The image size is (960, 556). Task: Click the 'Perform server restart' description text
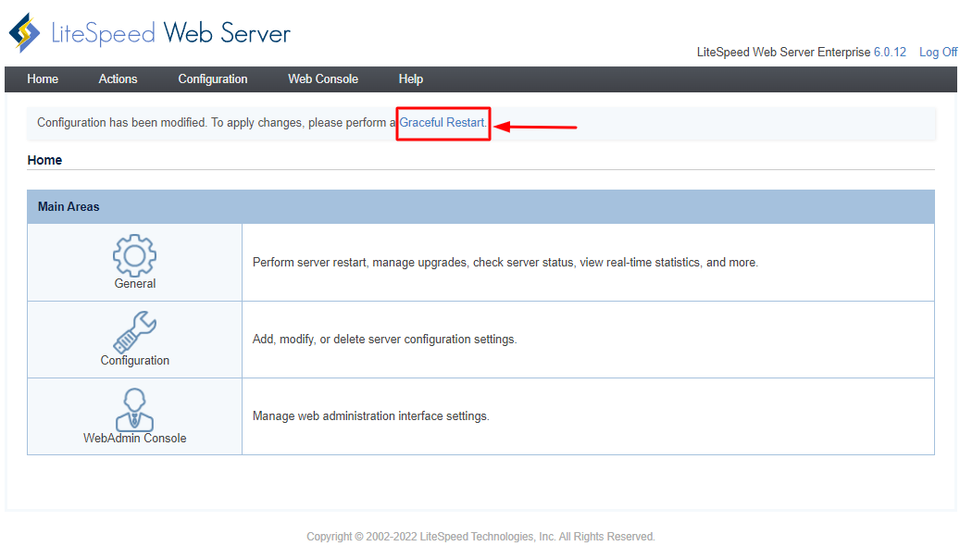[x=505, y=263]
